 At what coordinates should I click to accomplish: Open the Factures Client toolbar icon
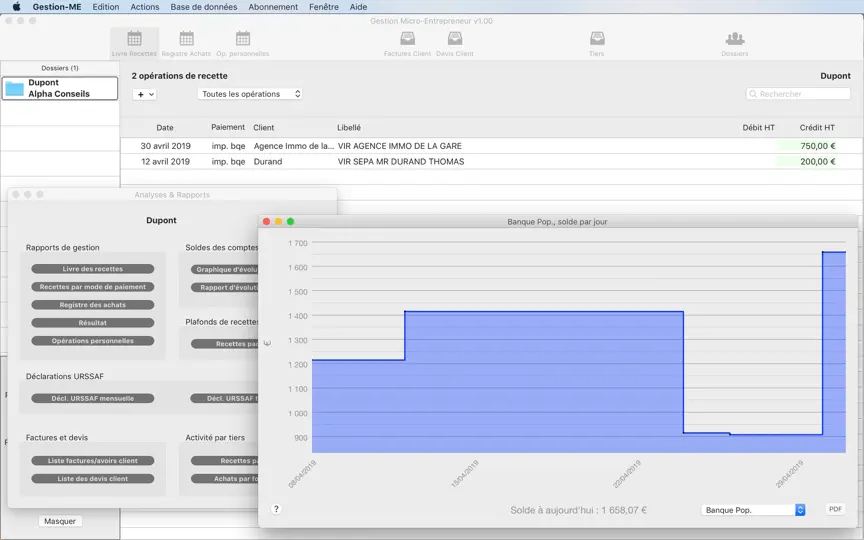point(407,43)
